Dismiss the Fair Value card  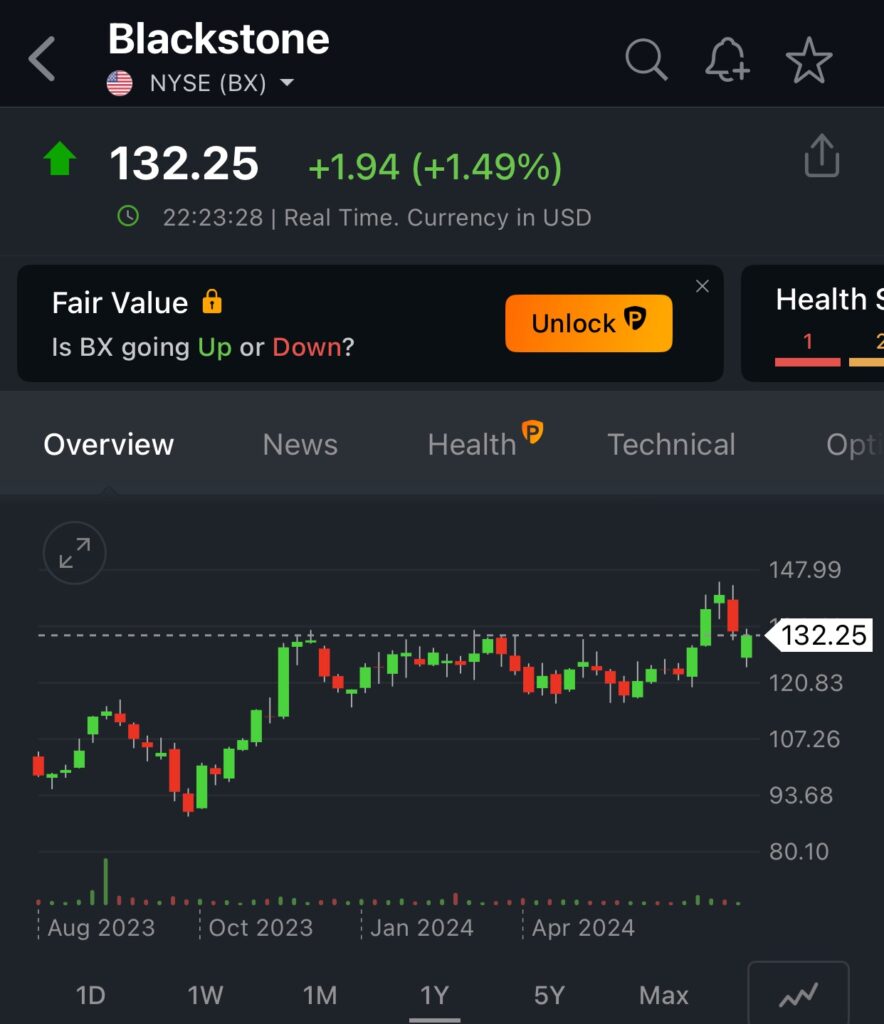[x=702, y=287]
